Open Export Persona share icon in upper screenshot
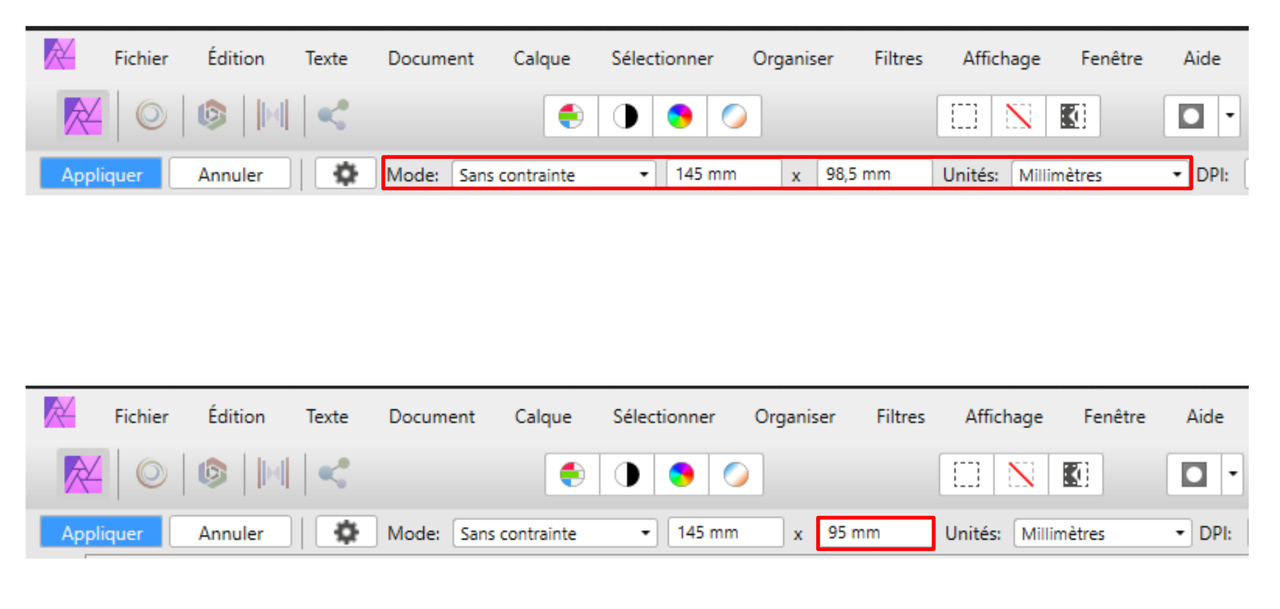Screen dimensions: 1280x609 coord(332,117)
